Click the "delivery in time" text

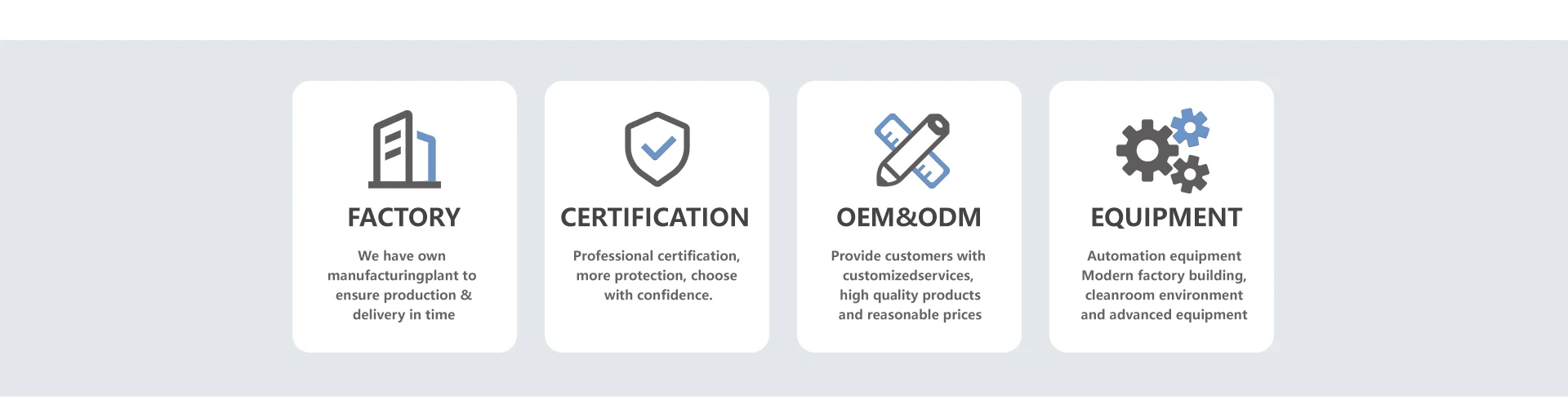[x=403, y=315]
